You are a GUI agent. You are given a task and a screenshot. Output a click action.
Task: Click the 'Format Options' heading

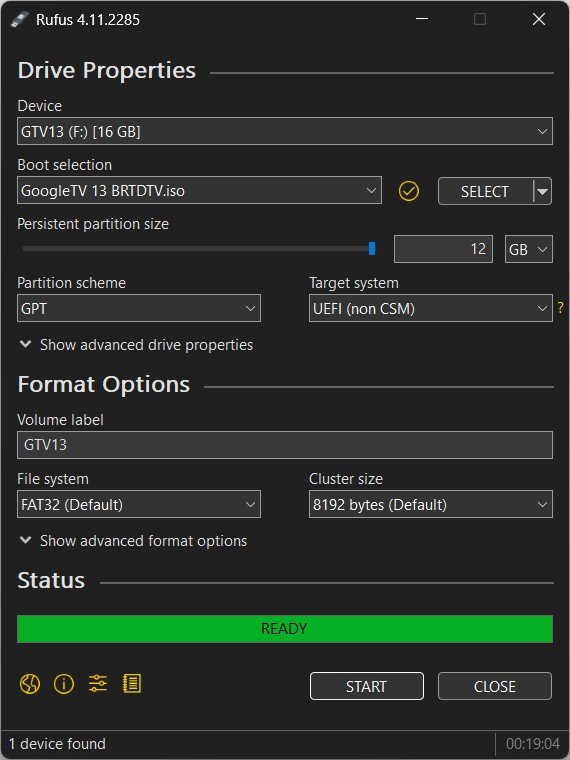pos(104,385)
